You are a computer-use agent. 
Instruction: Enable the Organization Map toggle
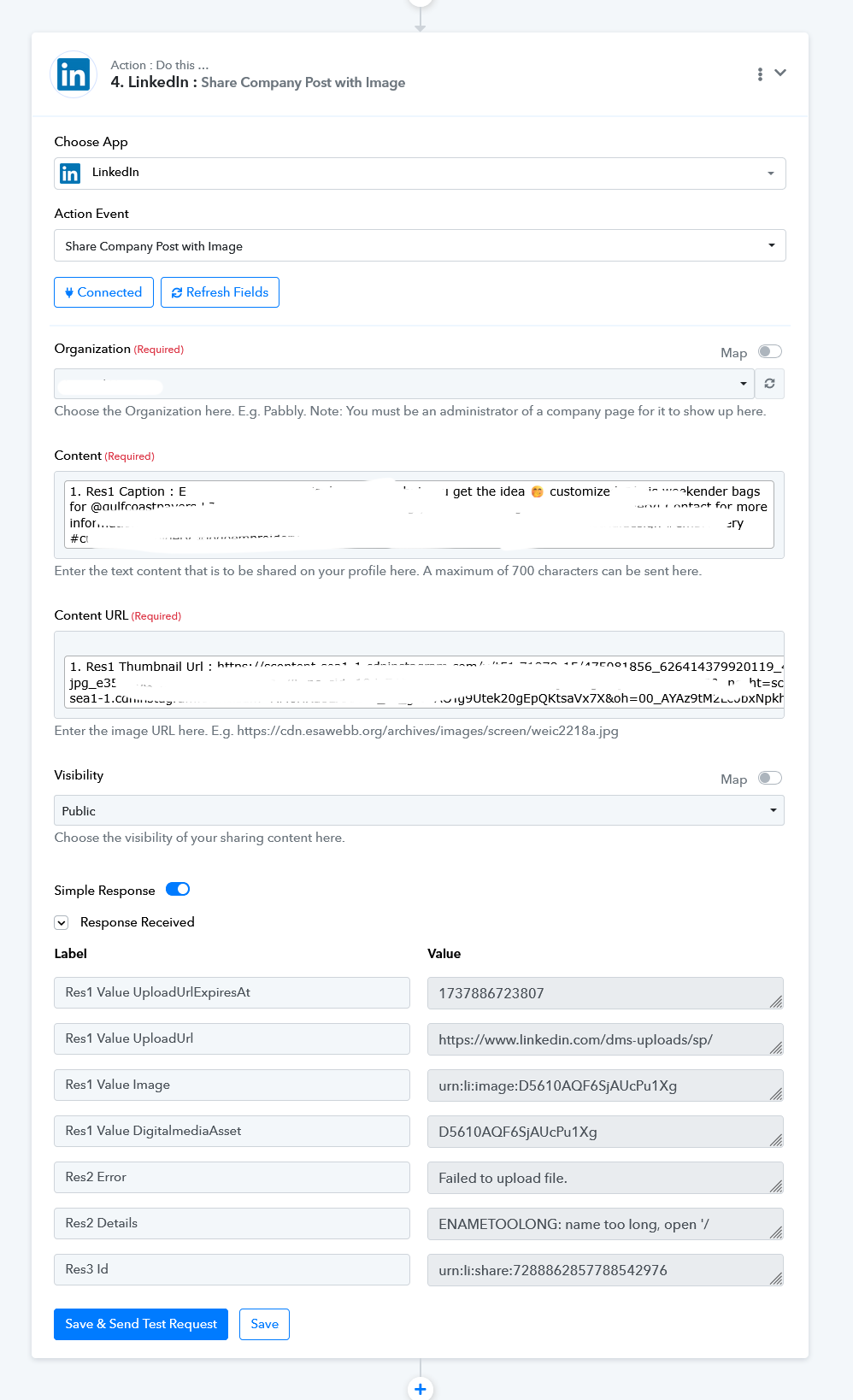[770, 351]
